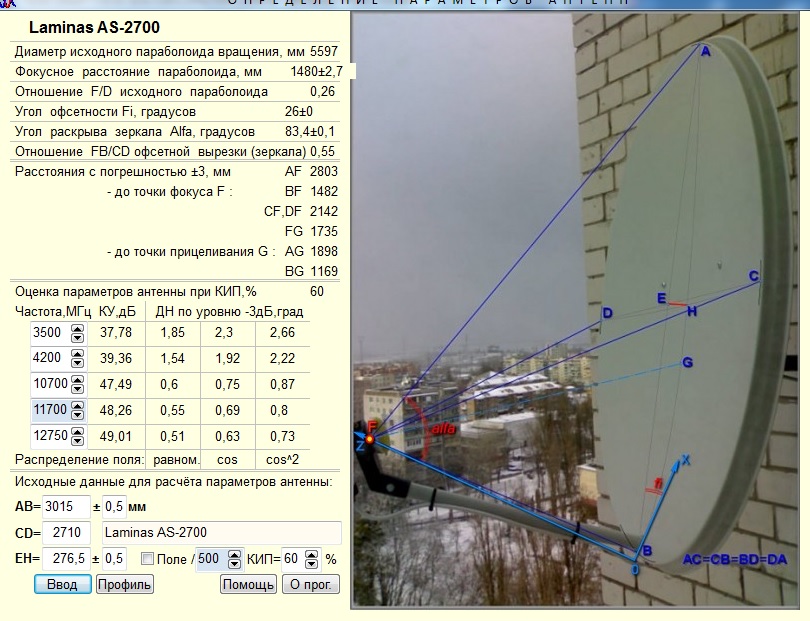Click aiming point G on dish

(x=688, y=363)
